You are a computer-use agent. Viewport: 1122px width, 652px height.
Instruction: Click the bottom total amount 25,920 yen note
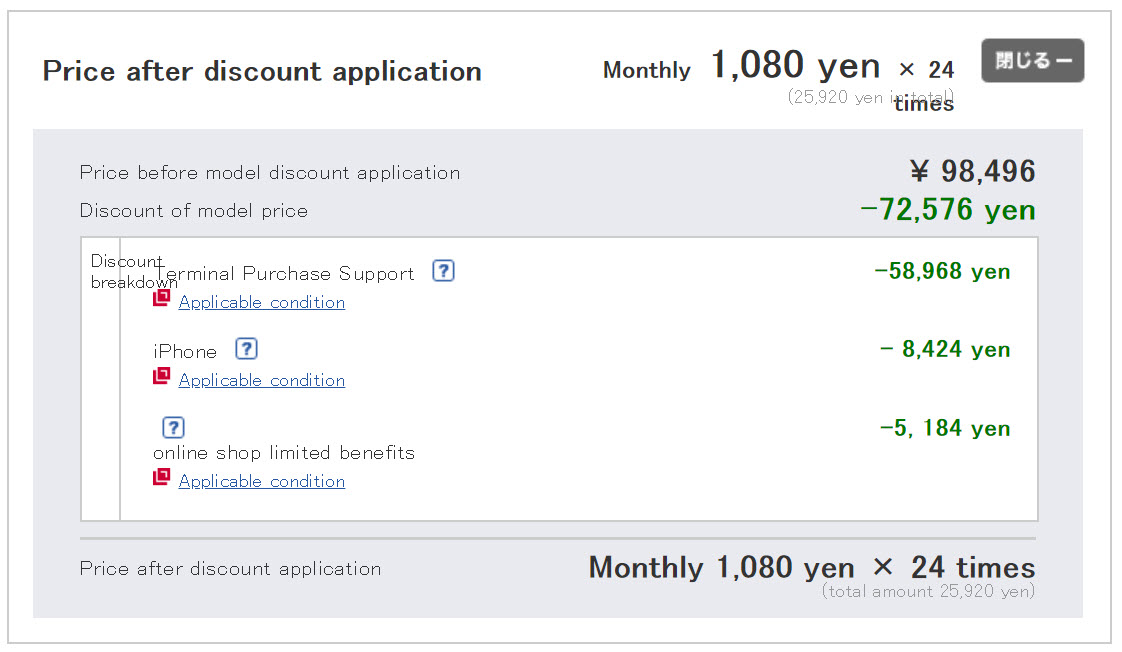[x=928, y=591]
